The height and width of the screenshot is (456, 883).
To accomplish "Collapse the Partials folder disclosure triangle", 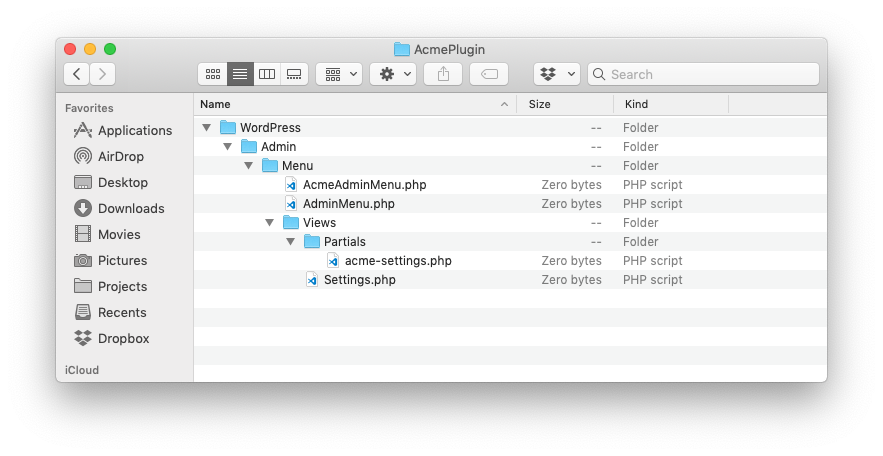I will (291, 242).
